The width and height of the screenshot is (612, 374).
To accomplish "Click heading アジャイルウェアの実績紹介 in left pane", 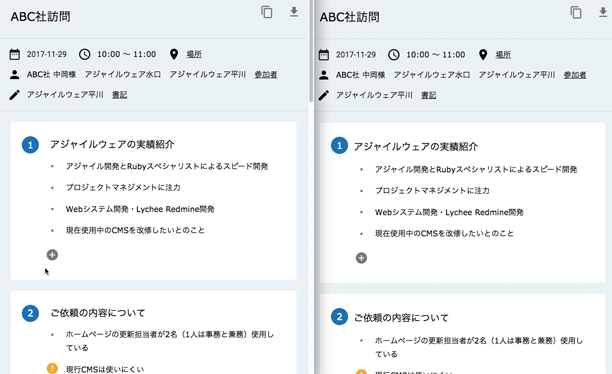I will pyautogui.click(x=112, y=144).
